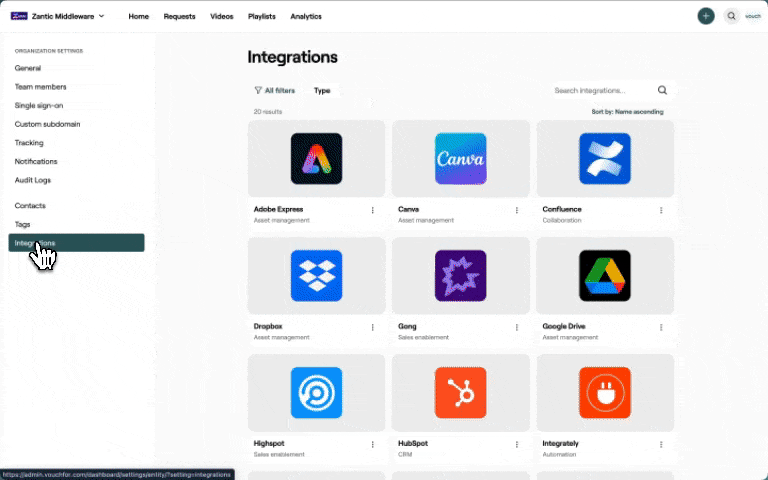Screen dimensions: 768x480
Task: Select the Confluence integration logo
Action: pyautogui.click(x=605, y=159)
